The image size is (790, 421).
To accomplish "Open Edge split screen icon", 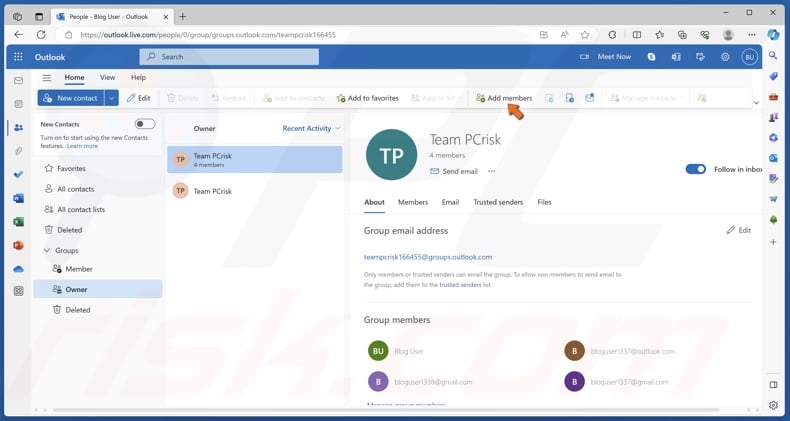I will click(637, 35).
